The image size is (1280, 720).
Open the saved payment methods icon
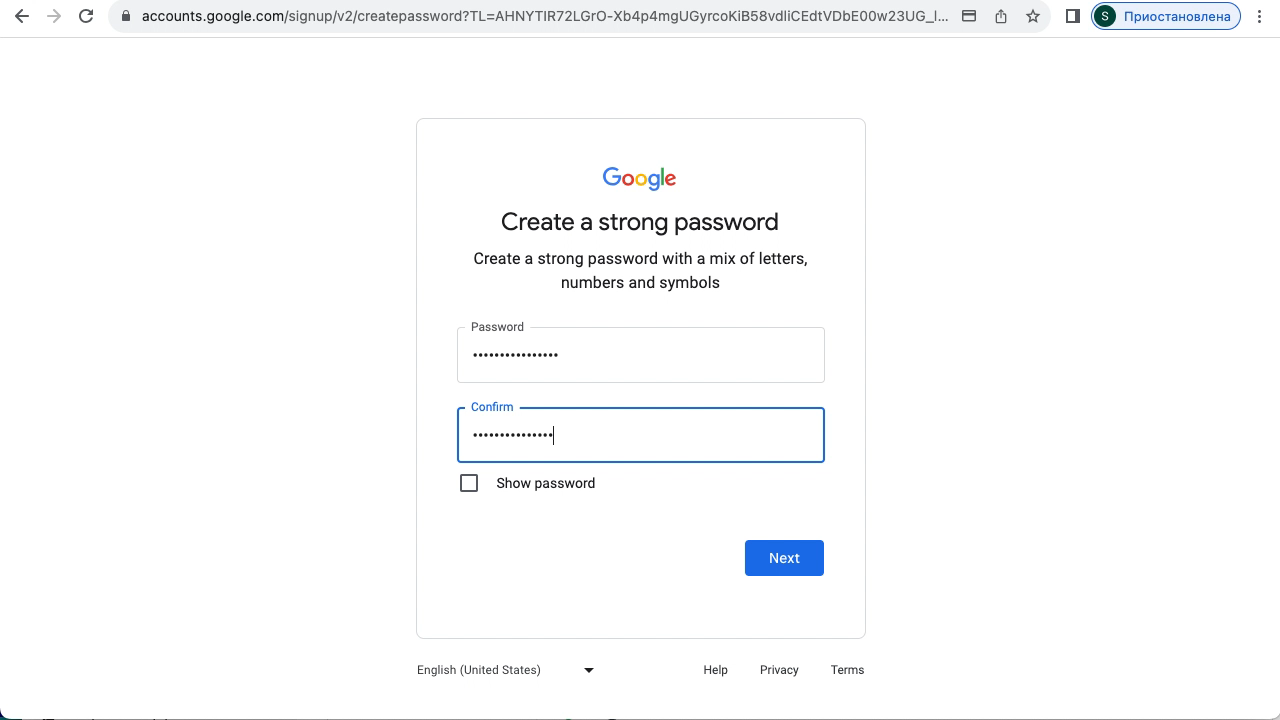969,16
